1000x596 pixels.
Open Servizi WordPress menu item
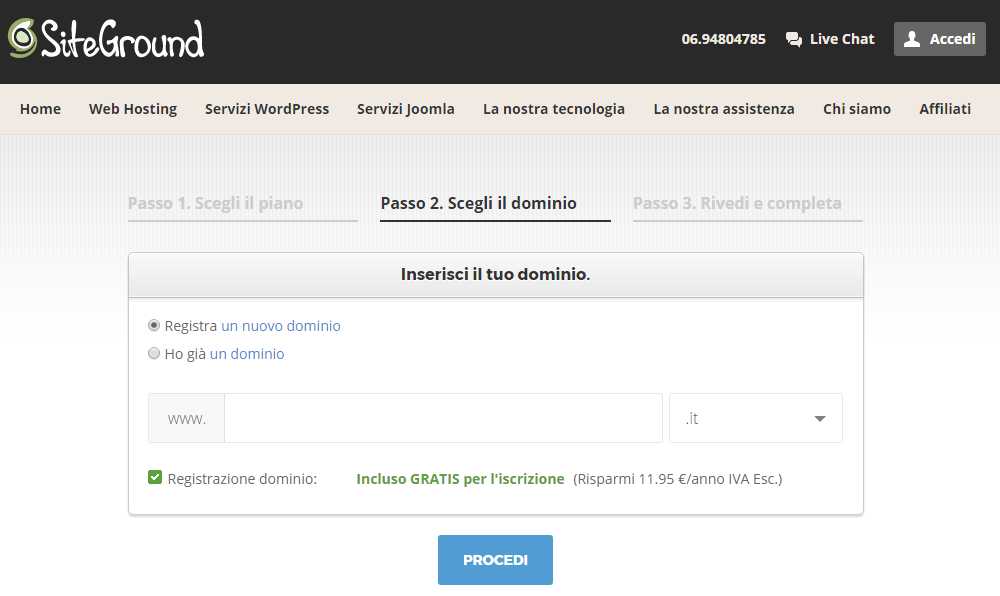(267, 109)
